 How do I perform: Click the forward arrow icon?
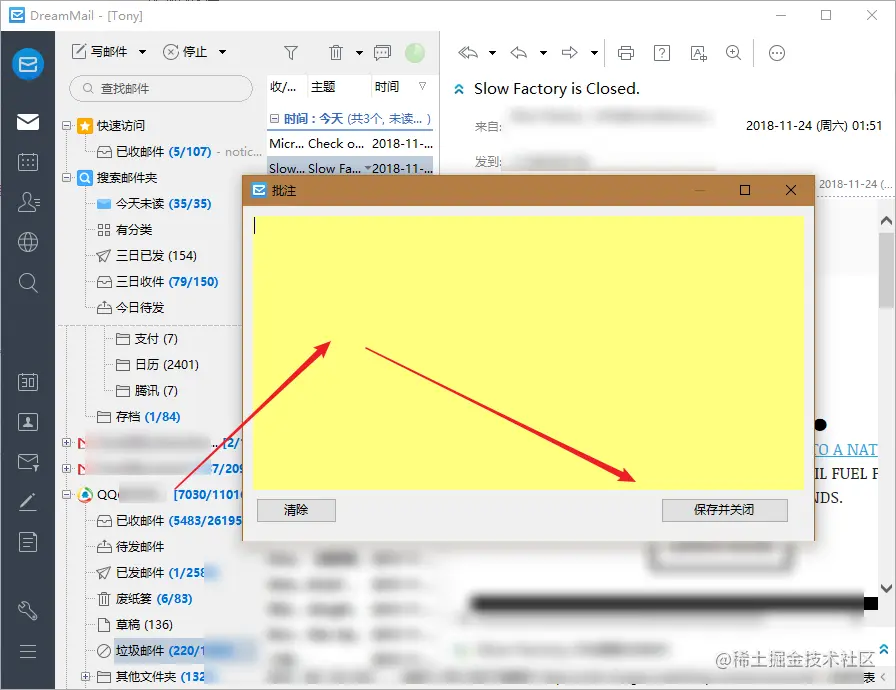pyautogui.click(x=570, y=53)
